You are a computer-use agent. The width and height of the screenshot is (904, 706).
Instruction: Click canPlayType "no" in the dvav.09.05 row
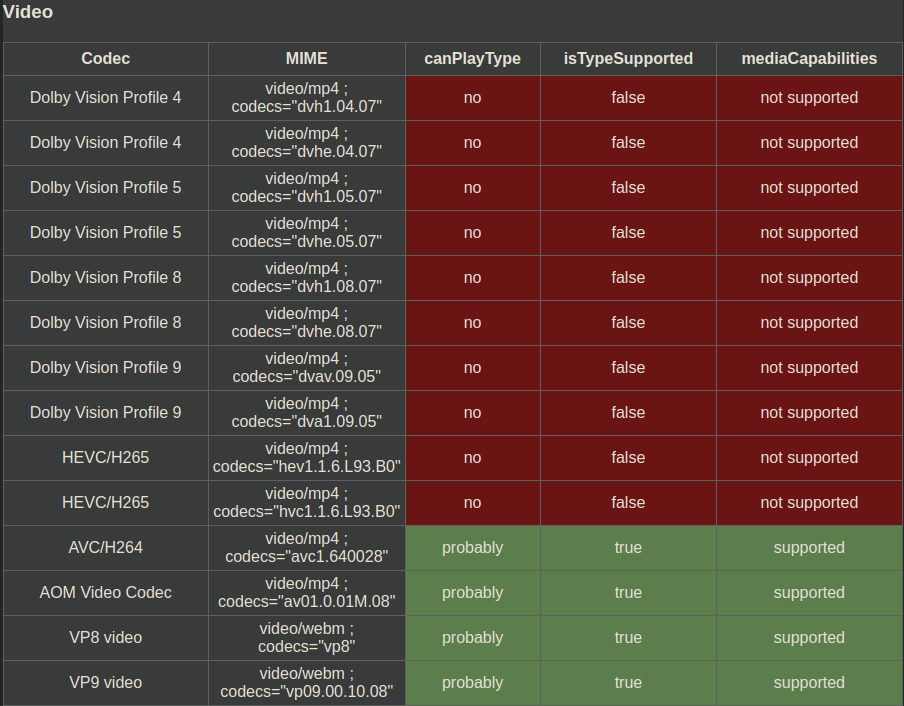pos(473,367)
